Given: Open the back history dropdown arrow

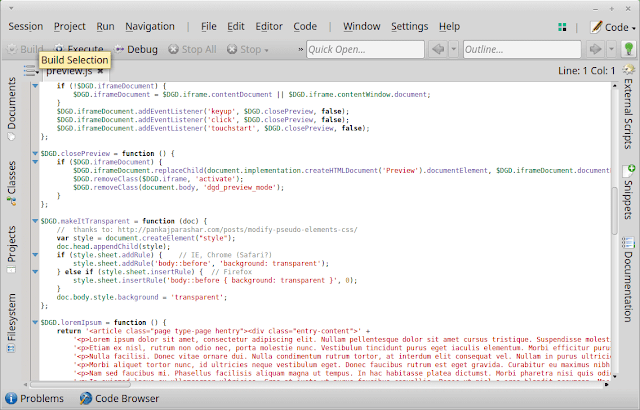Looking at the screenshot, I should point(453,49).
